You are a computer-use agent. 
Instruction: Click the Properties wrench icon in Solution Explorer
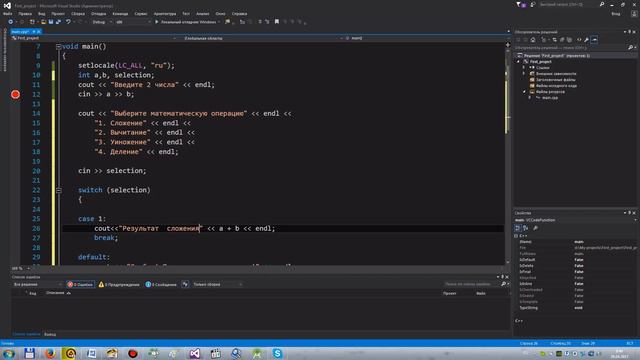(587, 40)
